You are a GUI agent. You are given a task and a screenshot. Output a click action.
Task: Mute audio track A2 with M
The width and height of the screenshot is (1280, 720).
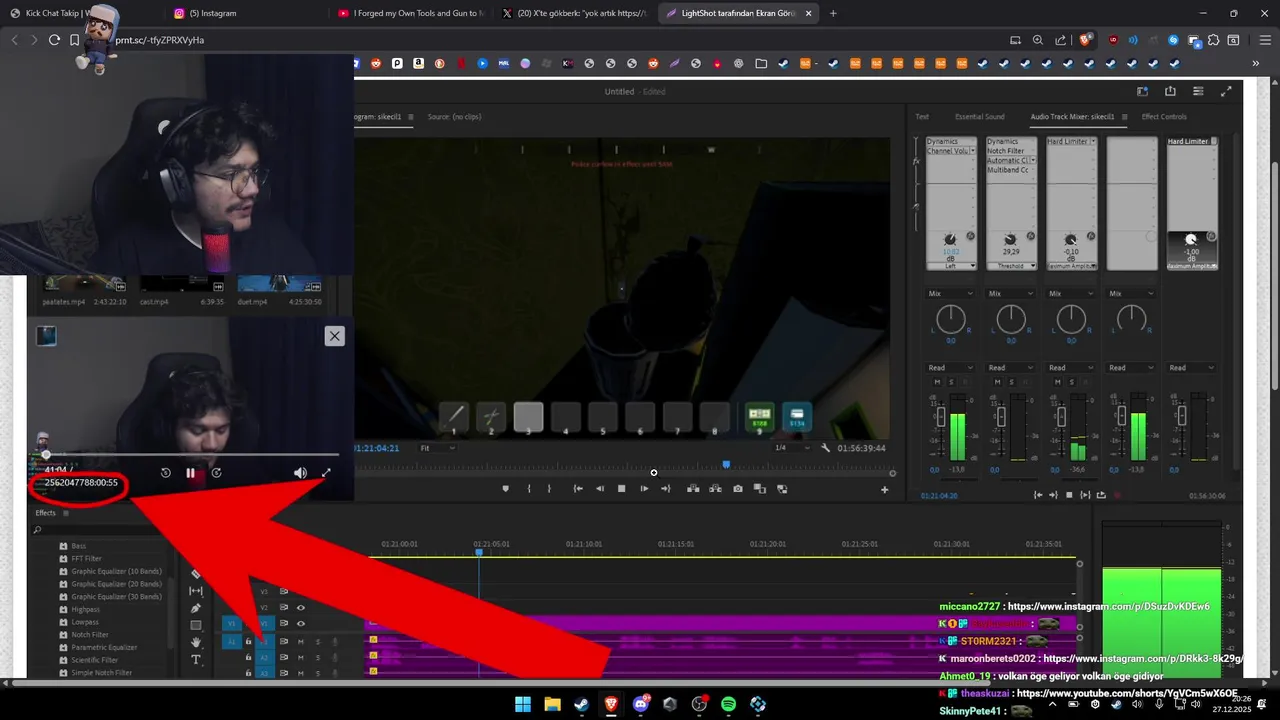(x=301, y=658)
